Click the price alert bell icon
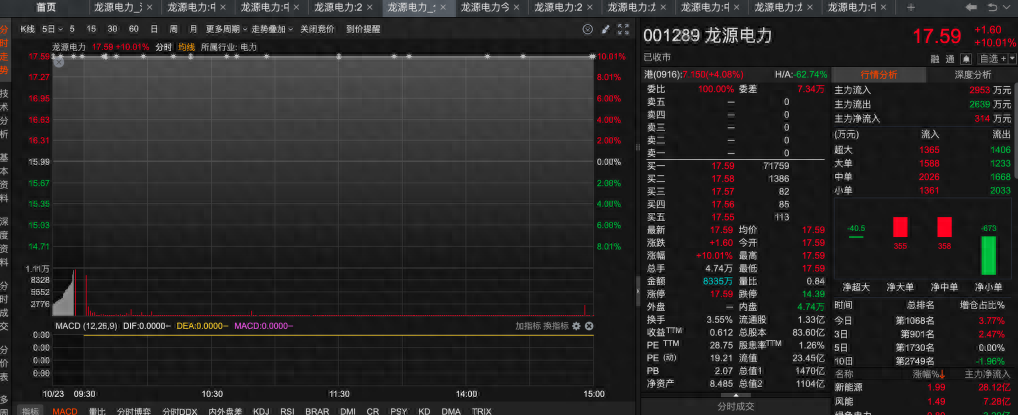Screen dimensions: 1018x415 point(965,59)
